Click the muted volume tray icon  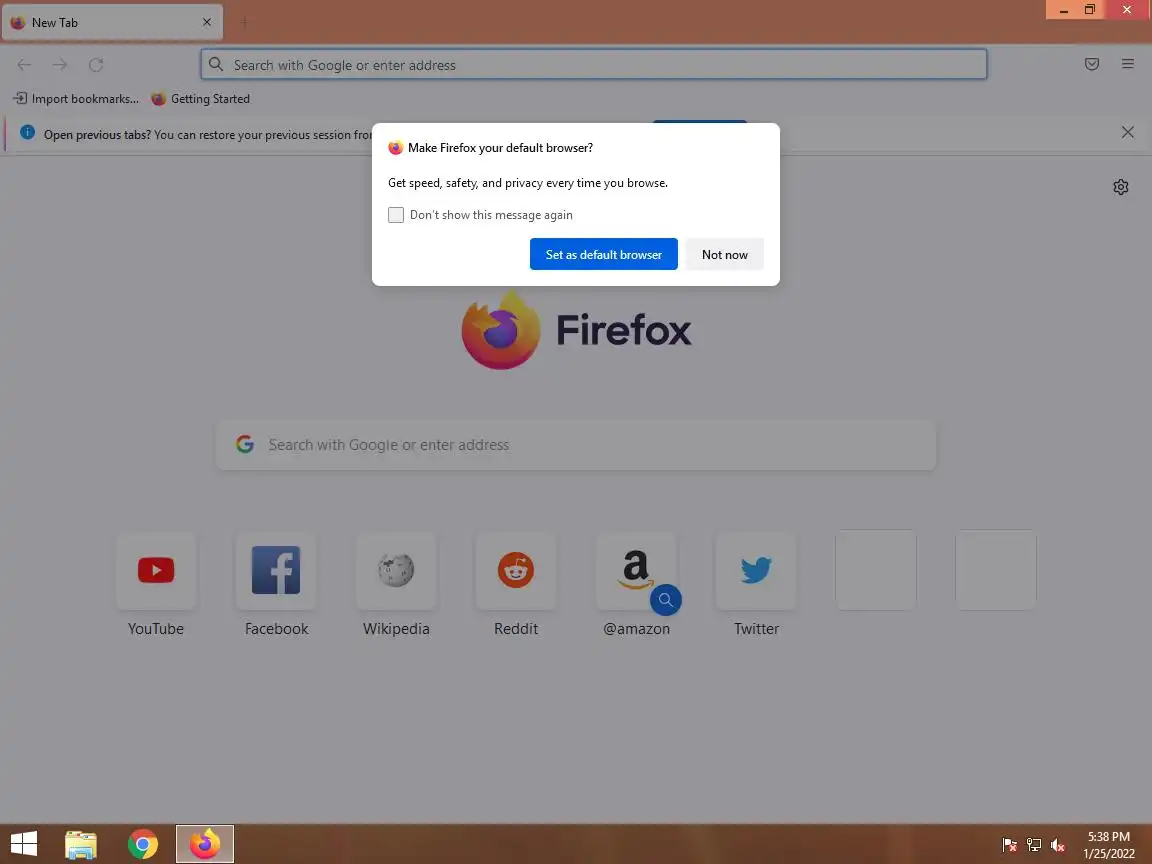(x=1057, y=845)
